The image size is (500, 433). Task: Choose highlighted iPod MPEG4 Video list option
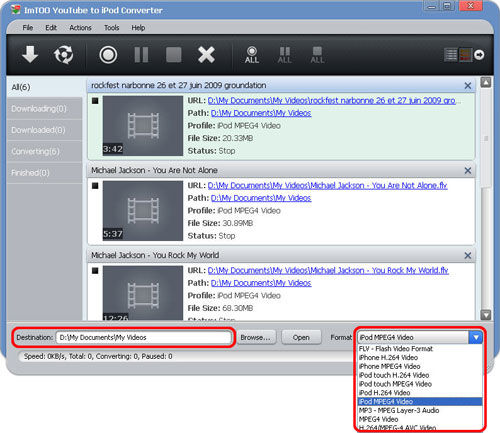tap(420, 402)
